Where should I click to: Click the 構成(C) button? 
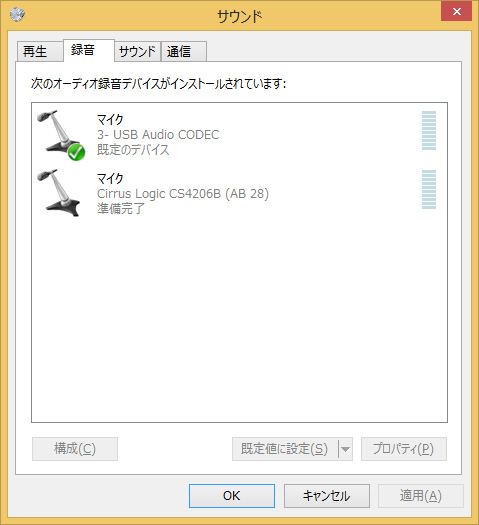pyautogui.click(x=75, y=449)
